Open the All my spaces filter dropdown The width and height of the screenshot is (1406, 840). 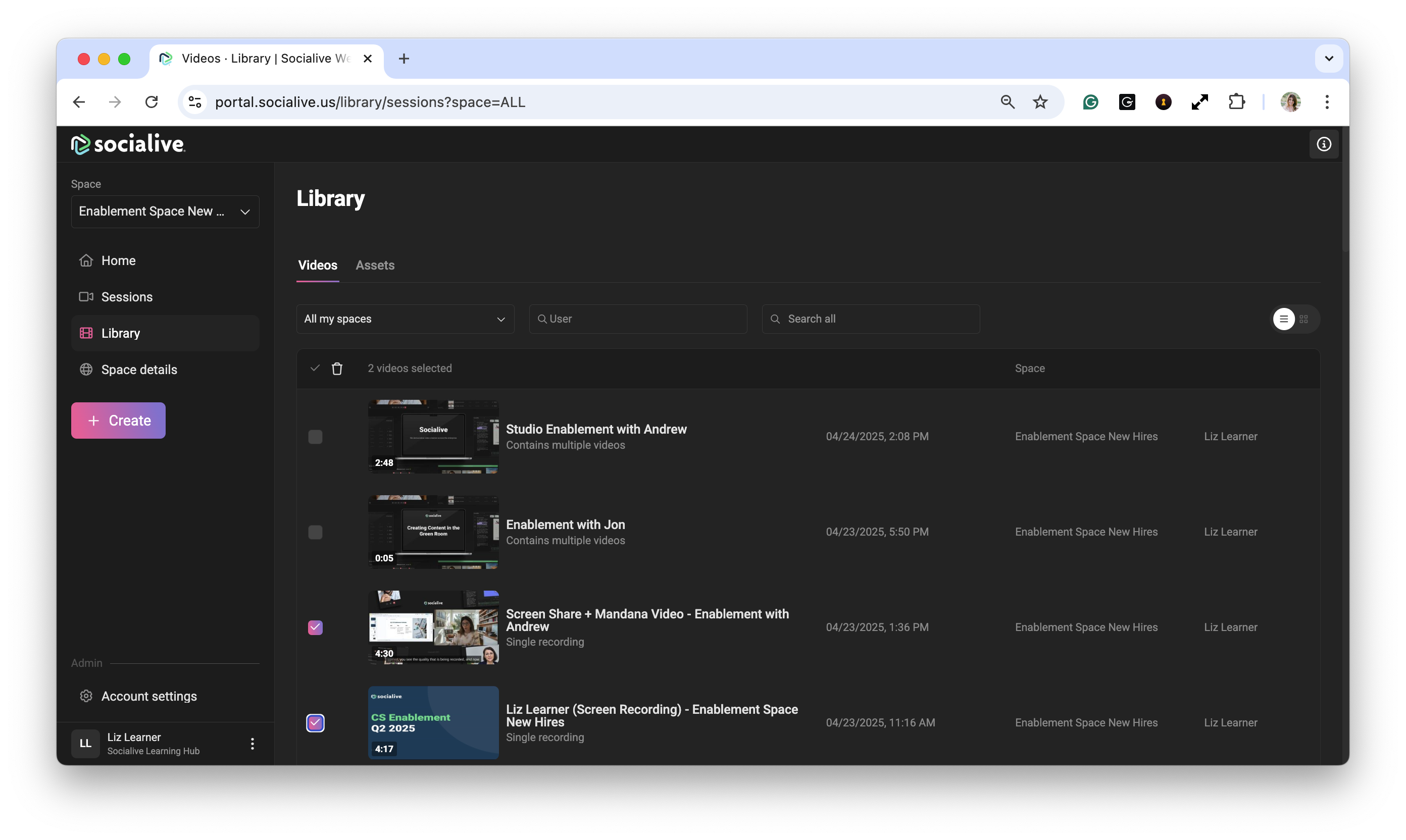click(x=405, y=319)
